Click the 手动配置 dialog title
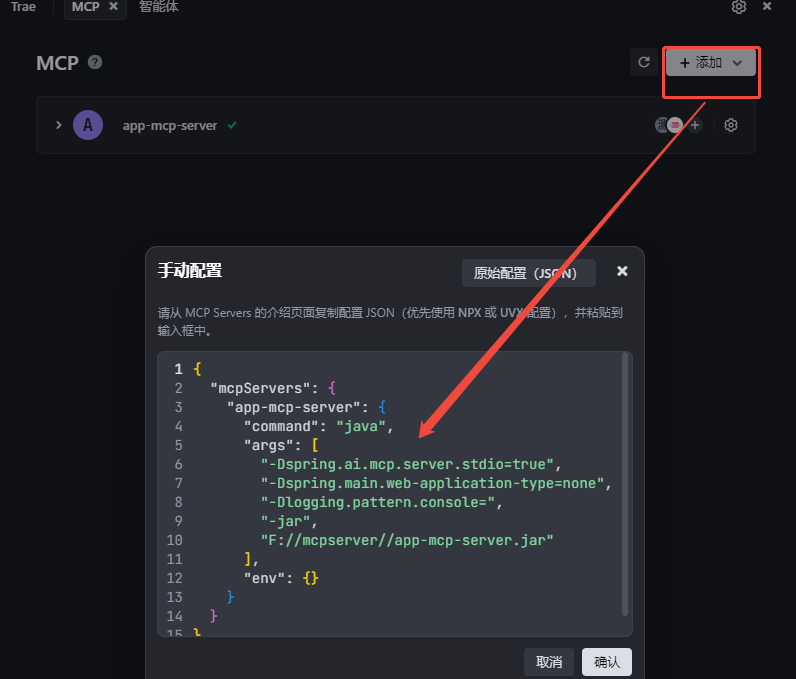 click(x=190, y=270)
